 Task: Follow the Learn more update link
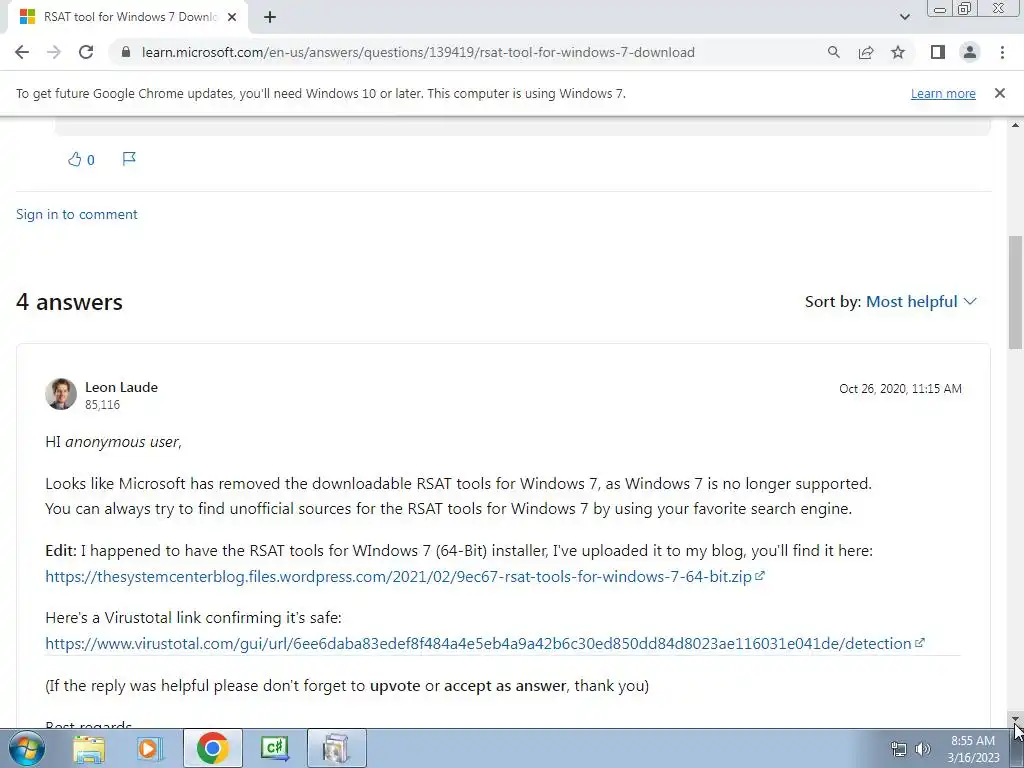click(x=943, y=93)
